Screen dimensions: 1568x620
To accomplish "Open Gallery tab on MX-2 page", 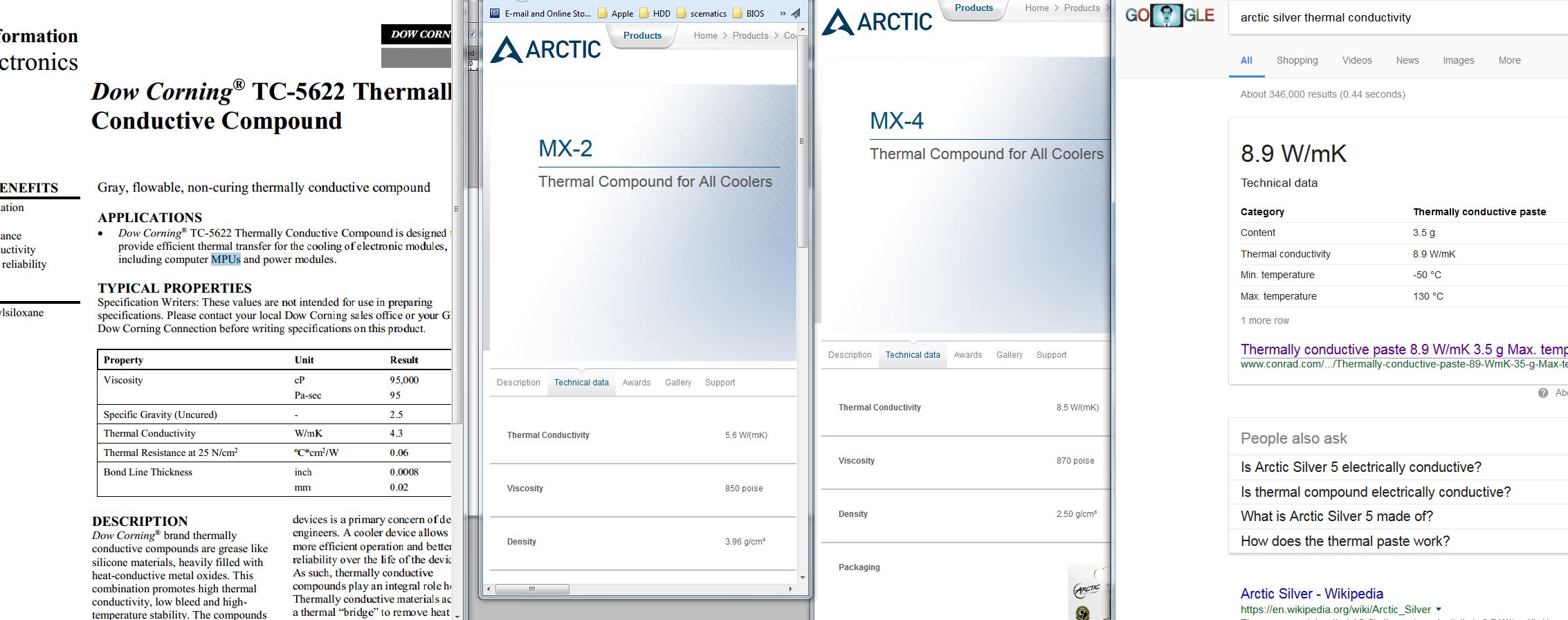I will pyautogui.click(x=678, y=383).
